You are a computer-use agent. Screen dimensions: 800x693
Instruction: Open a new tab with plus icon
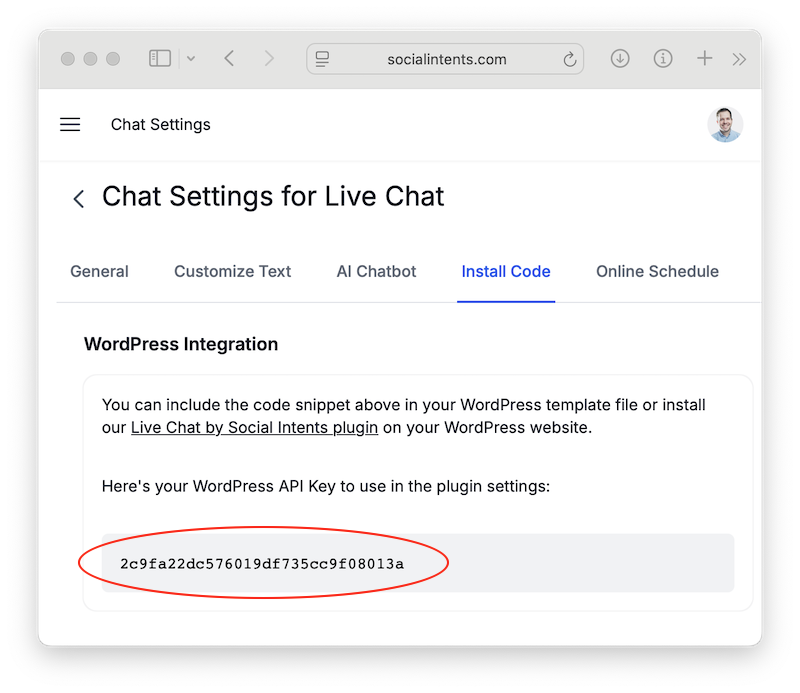pyautogui.click(x=705, y=58)
